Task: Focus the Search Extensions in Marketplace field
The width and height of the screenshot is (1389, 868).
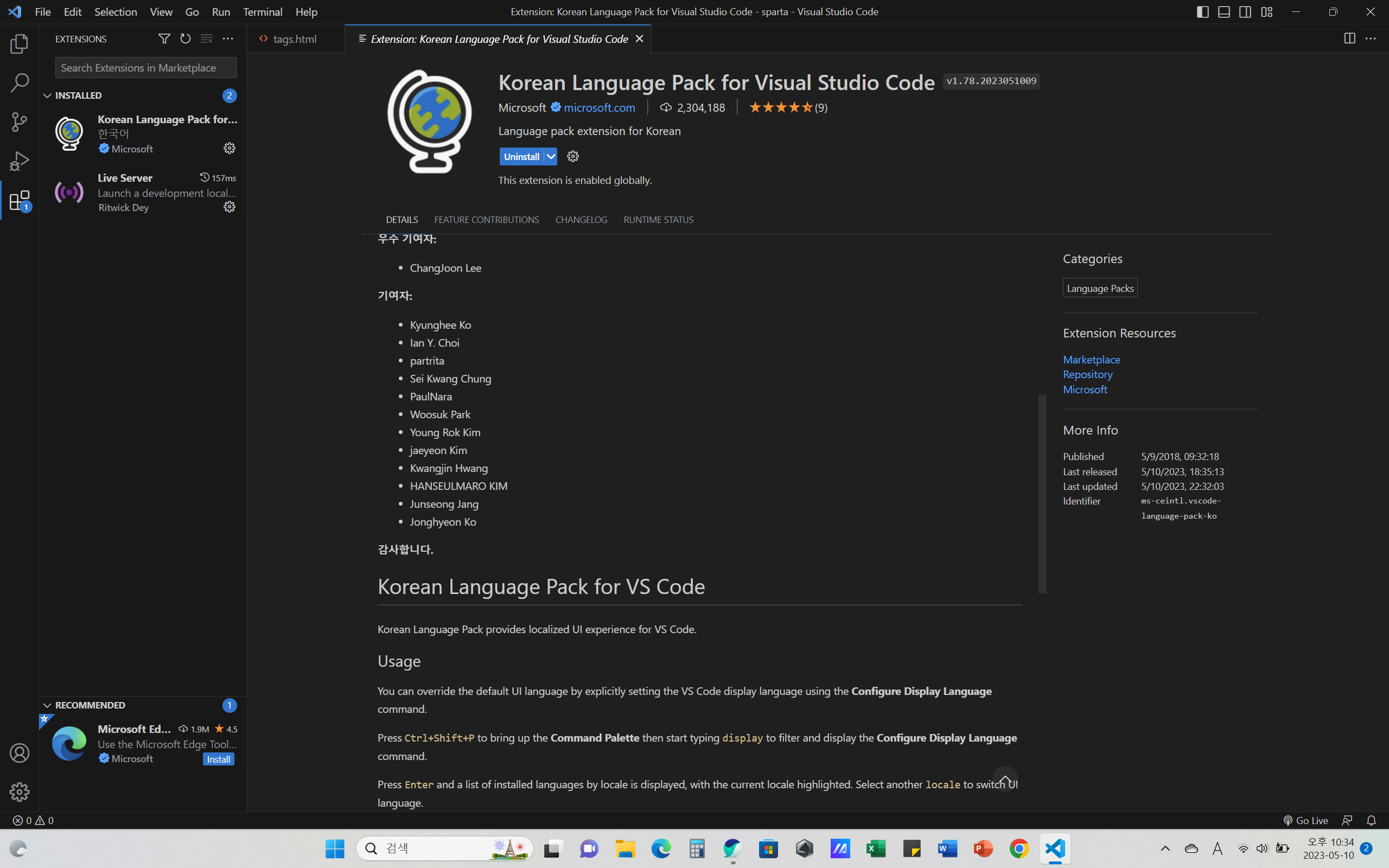Action: (146, 67)
